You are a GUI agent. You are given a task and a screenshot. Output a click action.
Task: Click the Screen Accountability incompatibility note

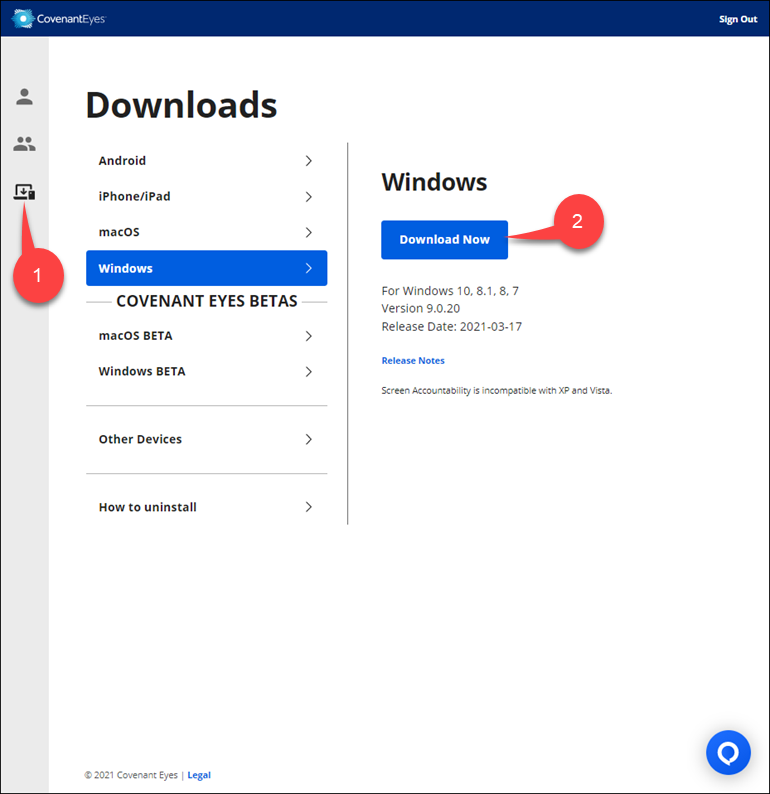(x=497, y=390)
